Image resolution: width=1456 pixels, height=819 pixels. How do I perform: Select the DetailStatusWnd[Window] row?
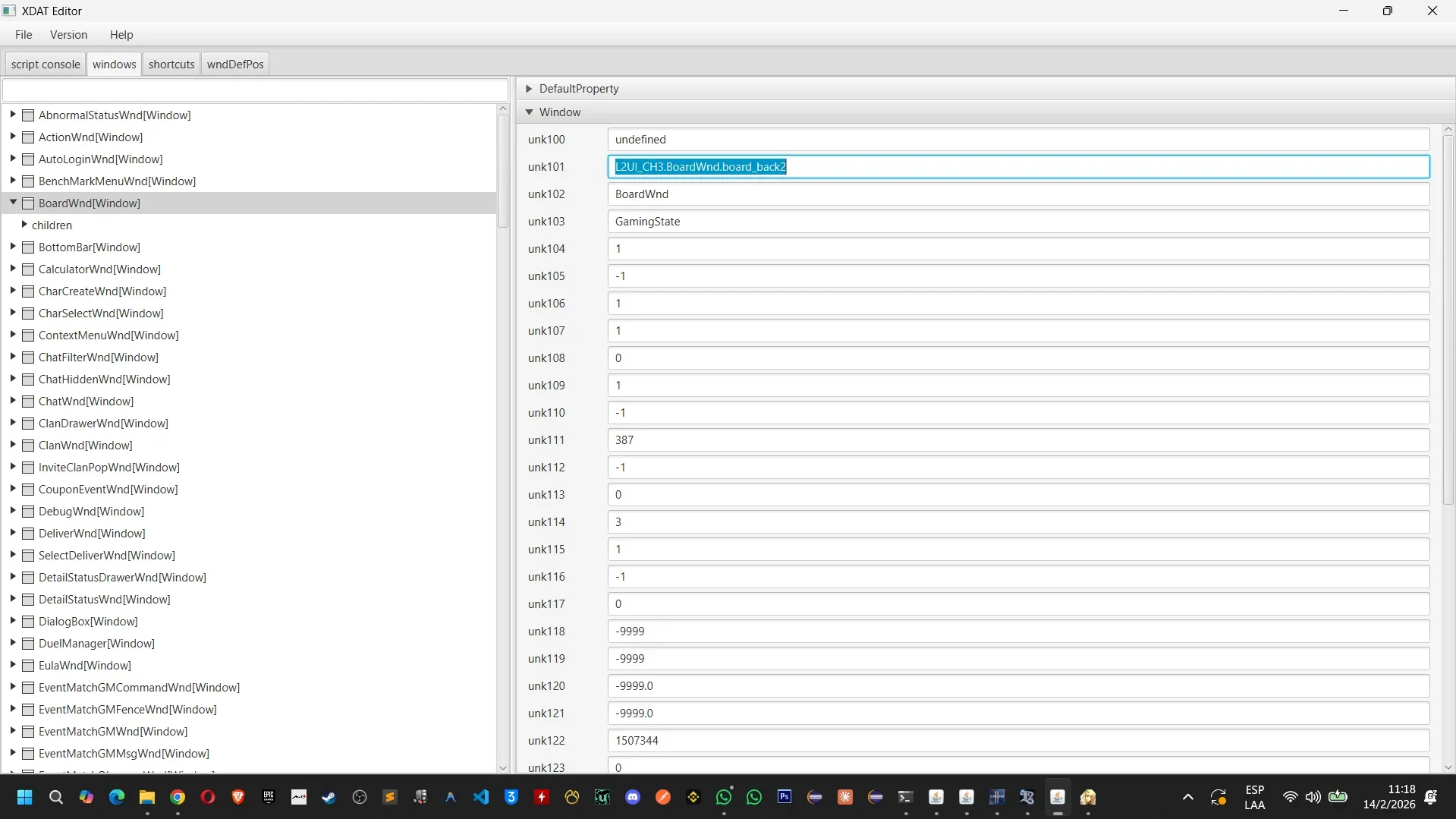pyautogui.click(x=250, y=600)
